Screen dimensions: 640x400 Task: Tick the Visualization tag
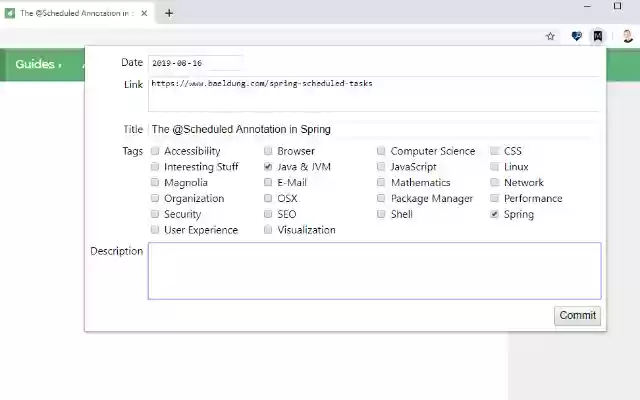(268, 229)
